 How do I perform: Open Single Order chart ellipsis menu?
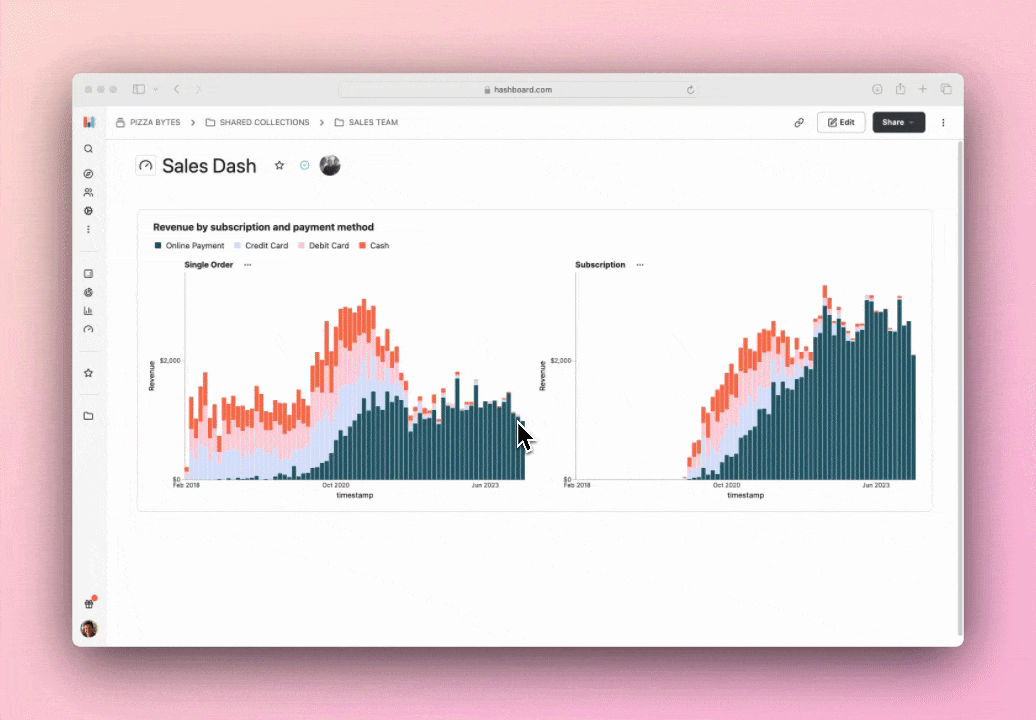pyautogui.click(x=248, y=265)
